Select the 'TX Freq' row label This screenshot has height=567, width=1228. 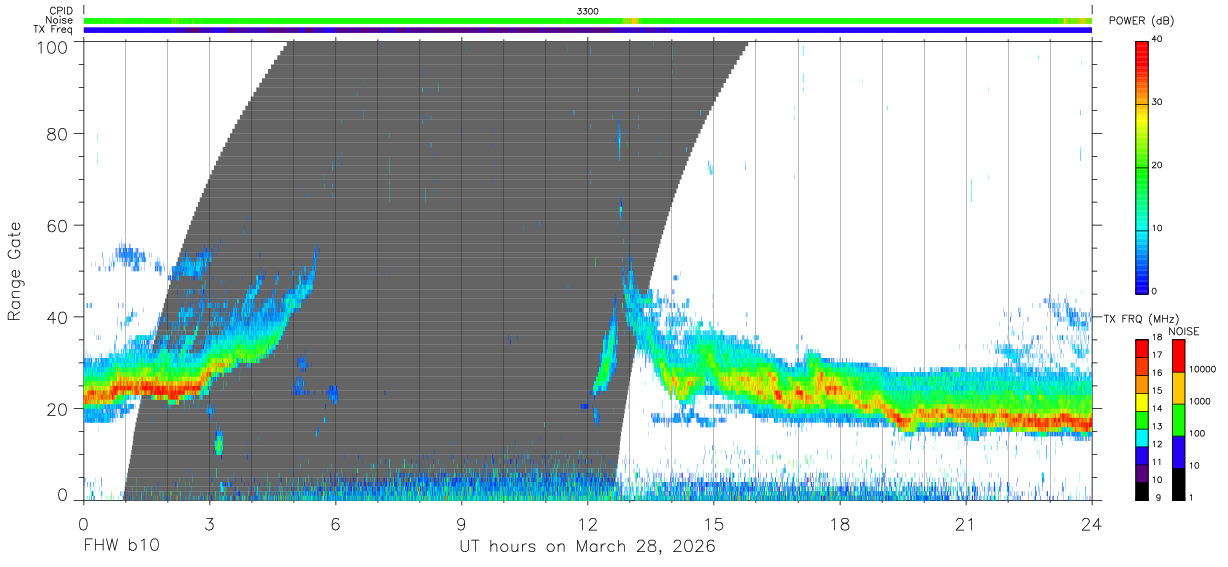tap(54, 30)
